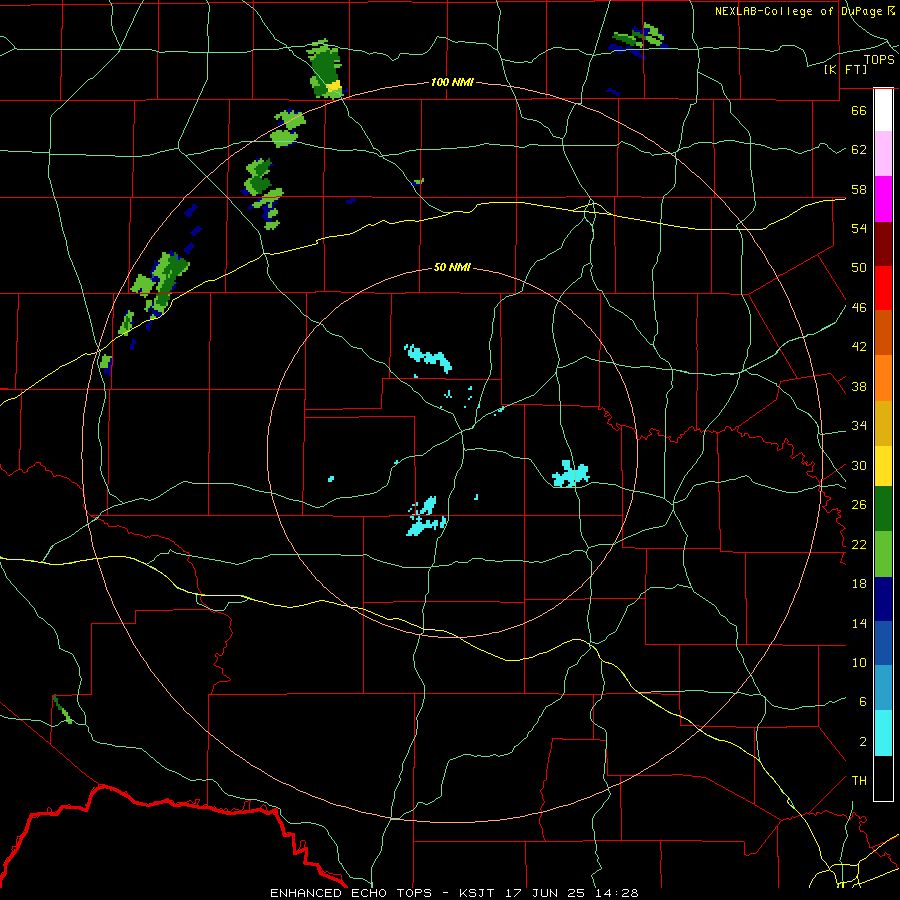
Task: Click the light green swatch between 26 and 22
Action: [x=883, y=554]
